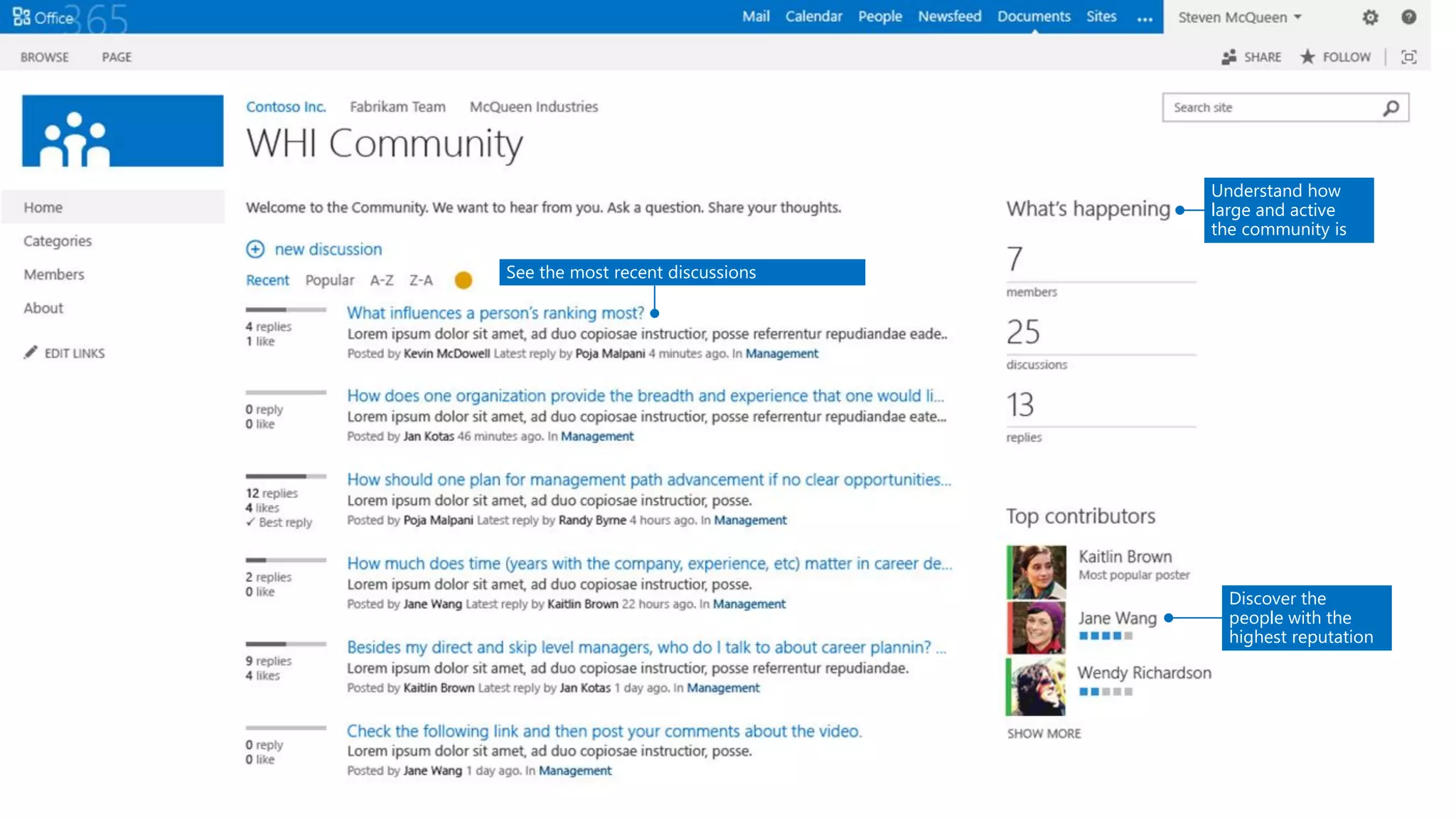Viewport: 1456px width, 819px height.
Task: Open McQueen Industries link
Action: tap(533, 107)
